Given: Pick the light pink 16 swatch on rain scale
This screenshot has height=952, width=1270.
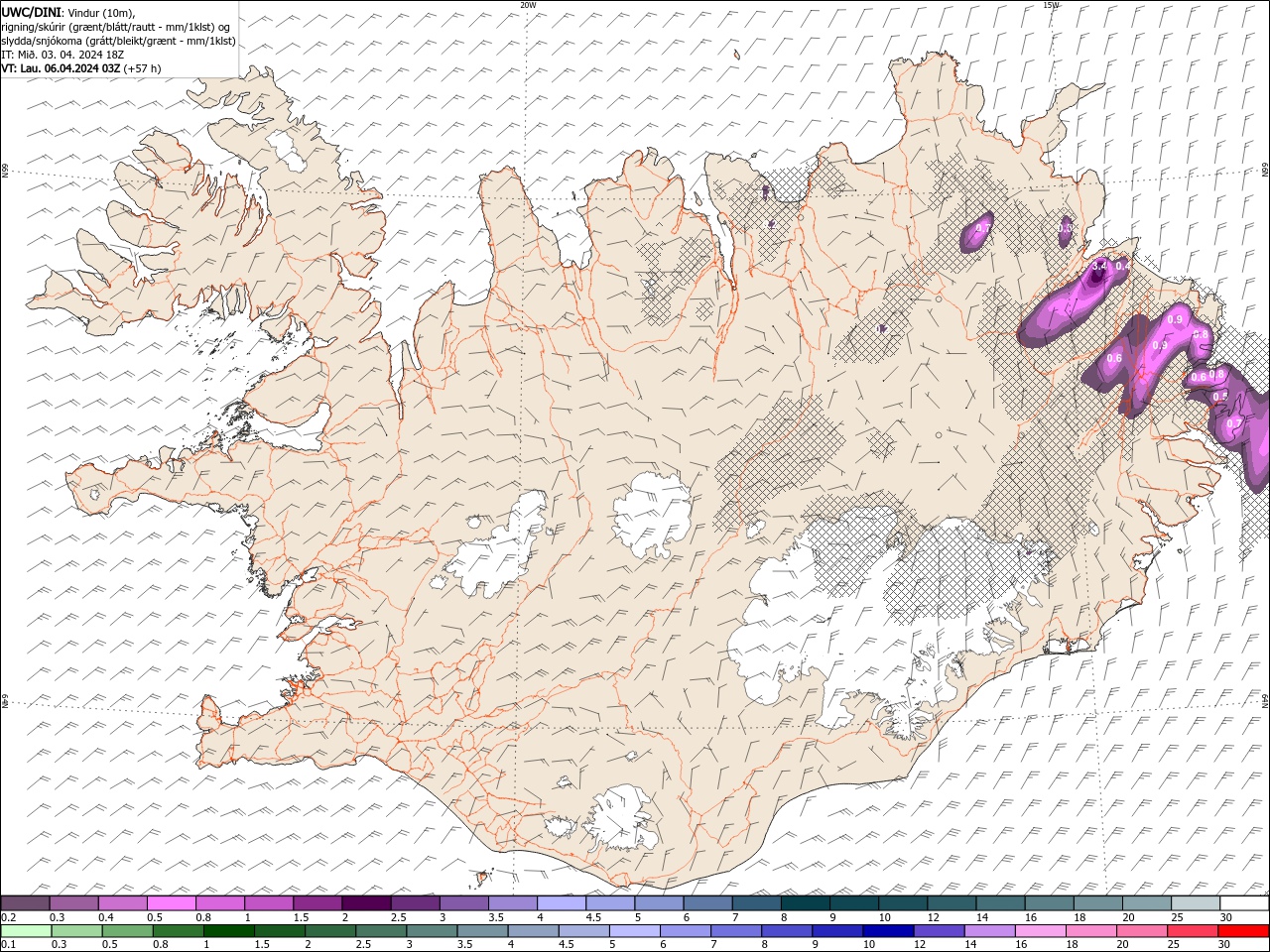Looking at the screenshot, I should (x=1040, y=931).
